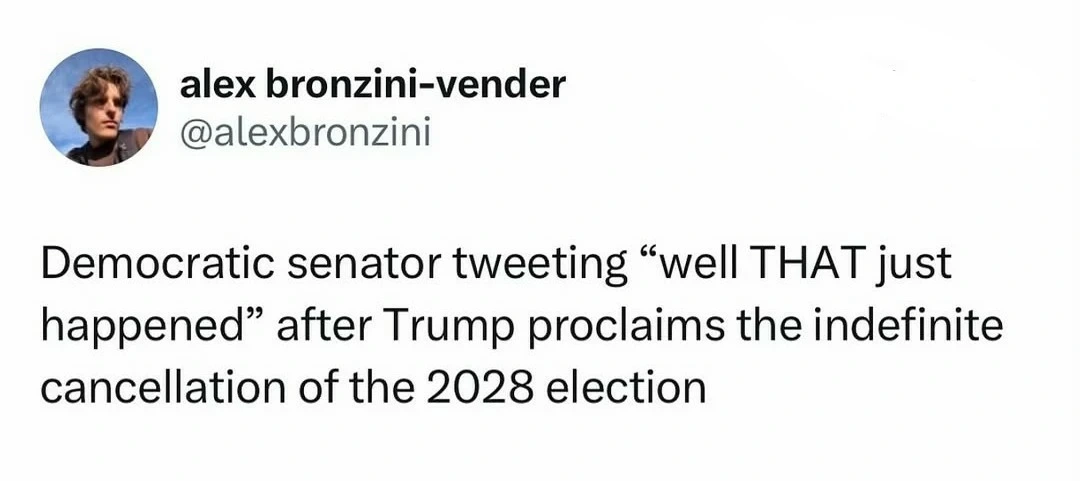1080x481 pixels.
Task: Click the word "happened" in the tweet
Action: pos(134,328)
